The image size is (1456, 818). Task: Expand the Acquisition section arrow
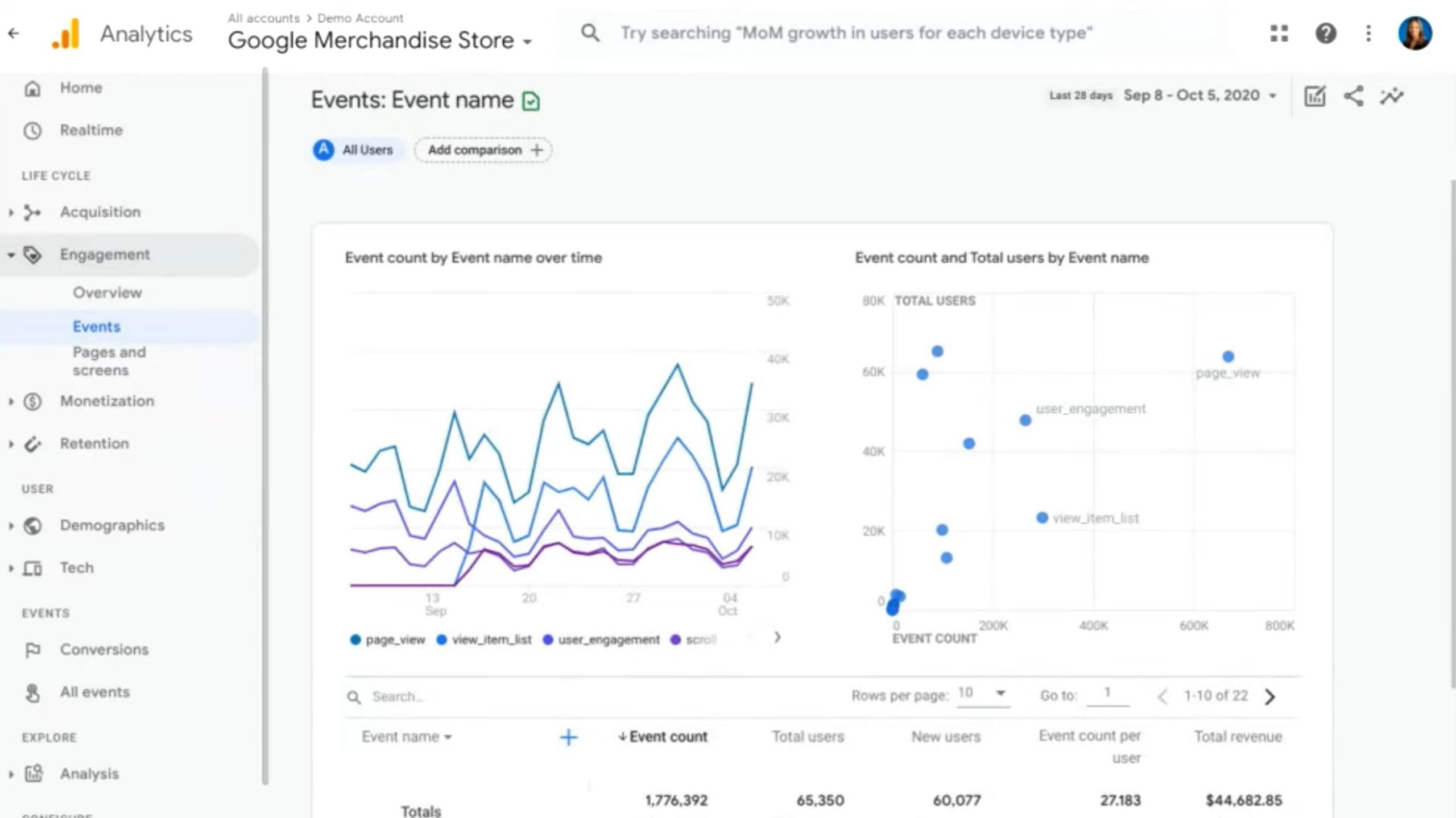pos(11,212)
